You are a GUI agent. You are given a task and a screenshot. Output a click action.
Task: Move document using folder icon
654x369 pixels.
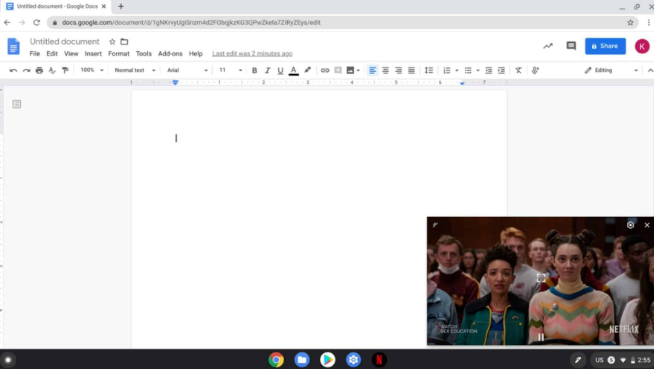[x=124, y=42]
